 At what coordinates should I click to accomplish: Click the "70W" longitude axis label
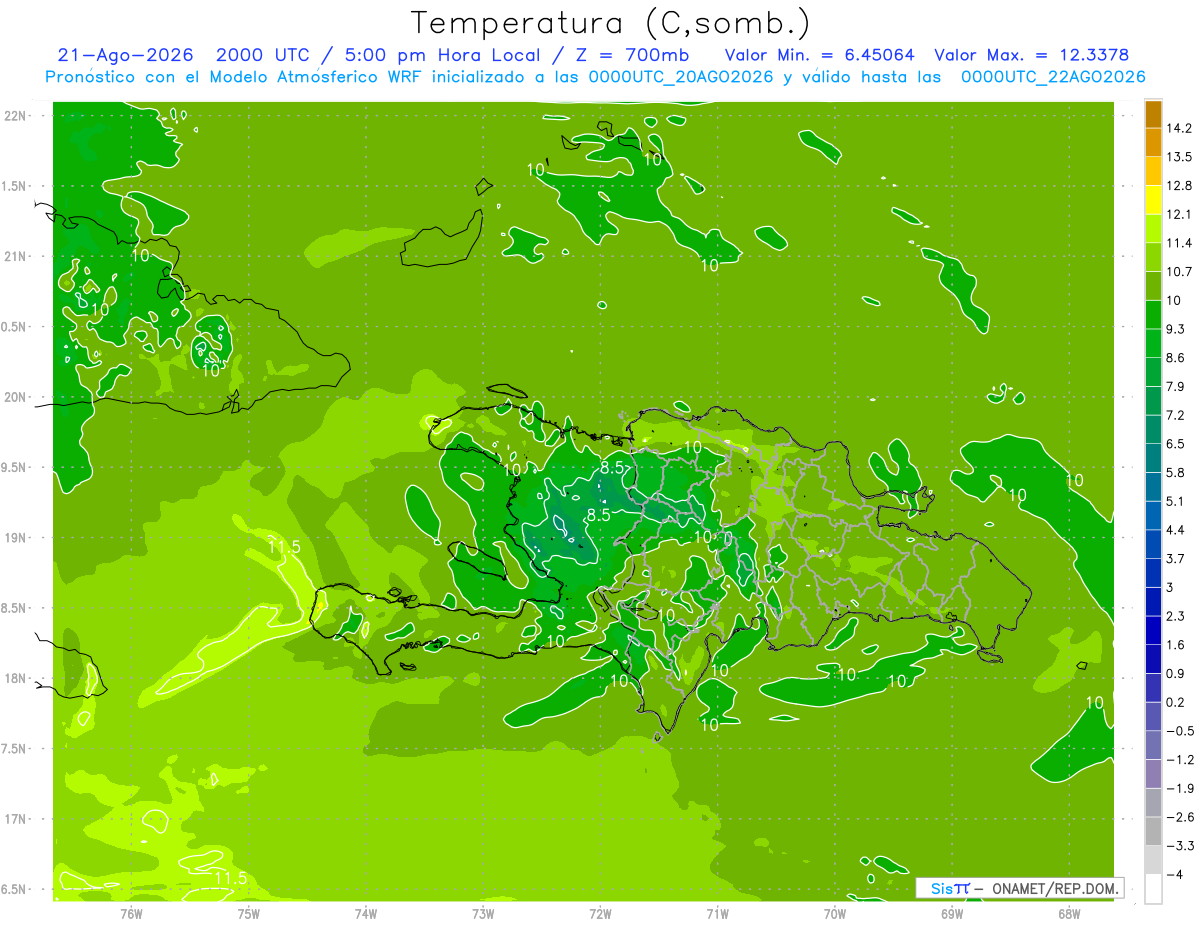click(835, 913)
